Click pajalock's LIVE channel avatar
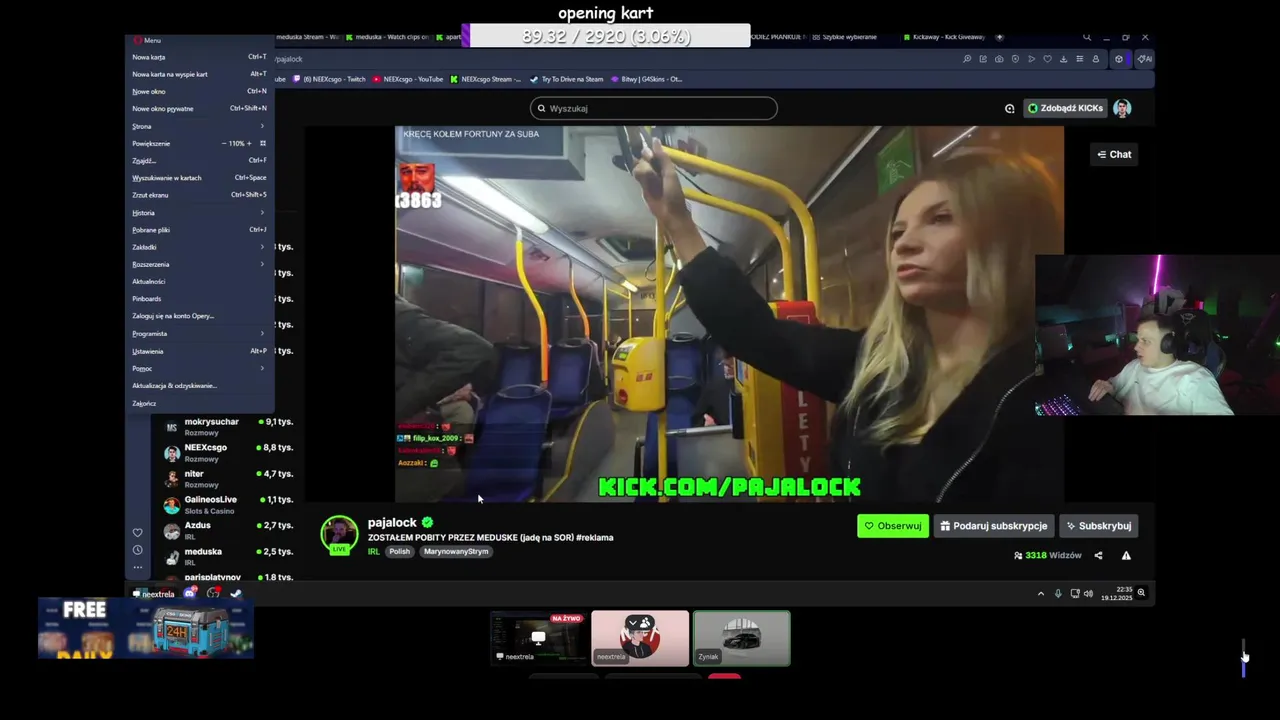Viewport: 1280px width, 720px height. pyautogui.click(x=339, y=534)
